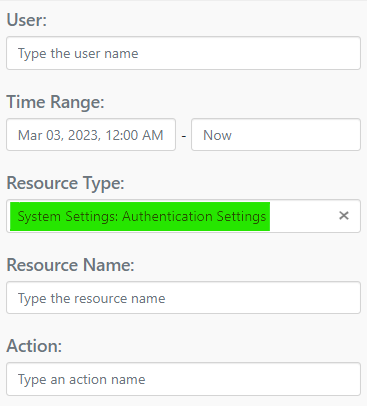
Task: Click the User name input field
Action: click(x=183, y=53)
